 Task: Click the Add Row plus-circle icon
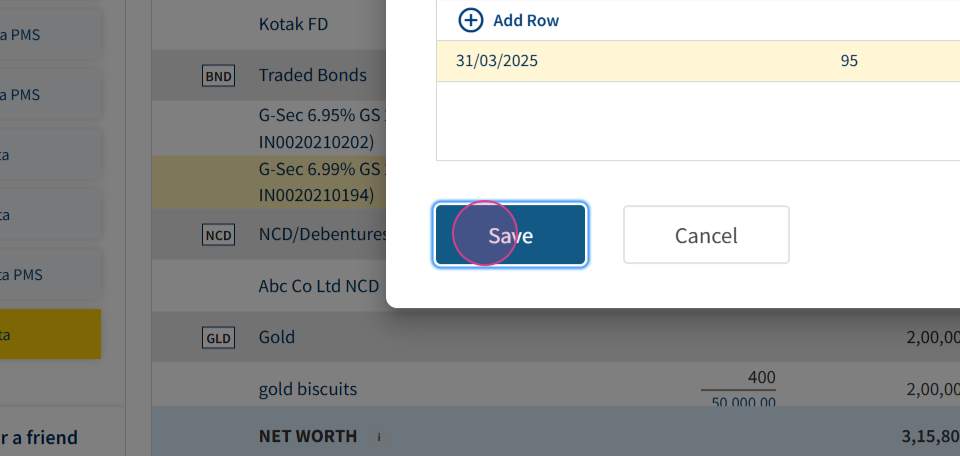(470, 20)
